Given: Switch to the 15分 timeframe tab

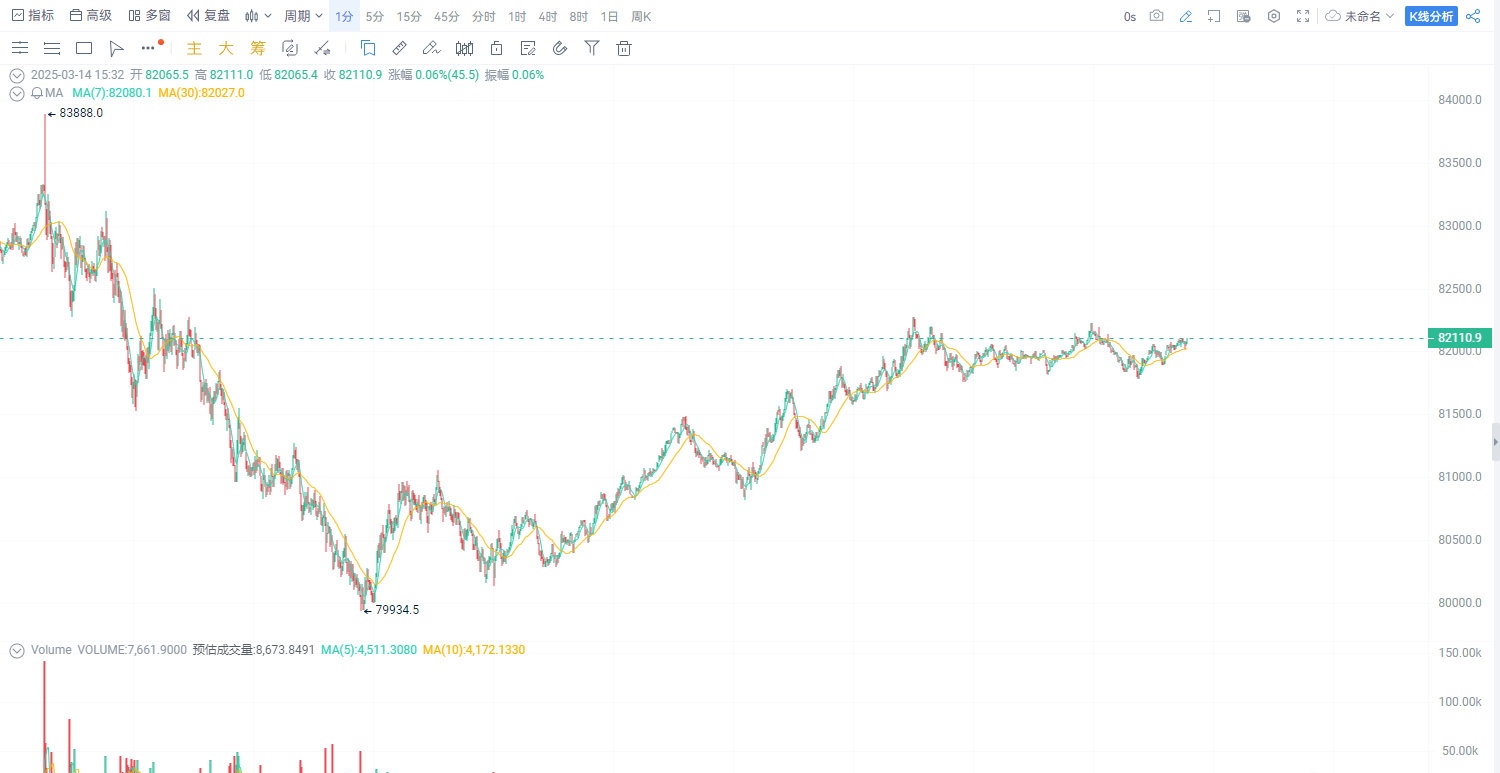Looking at the screenshot, I should pos(409,16).
